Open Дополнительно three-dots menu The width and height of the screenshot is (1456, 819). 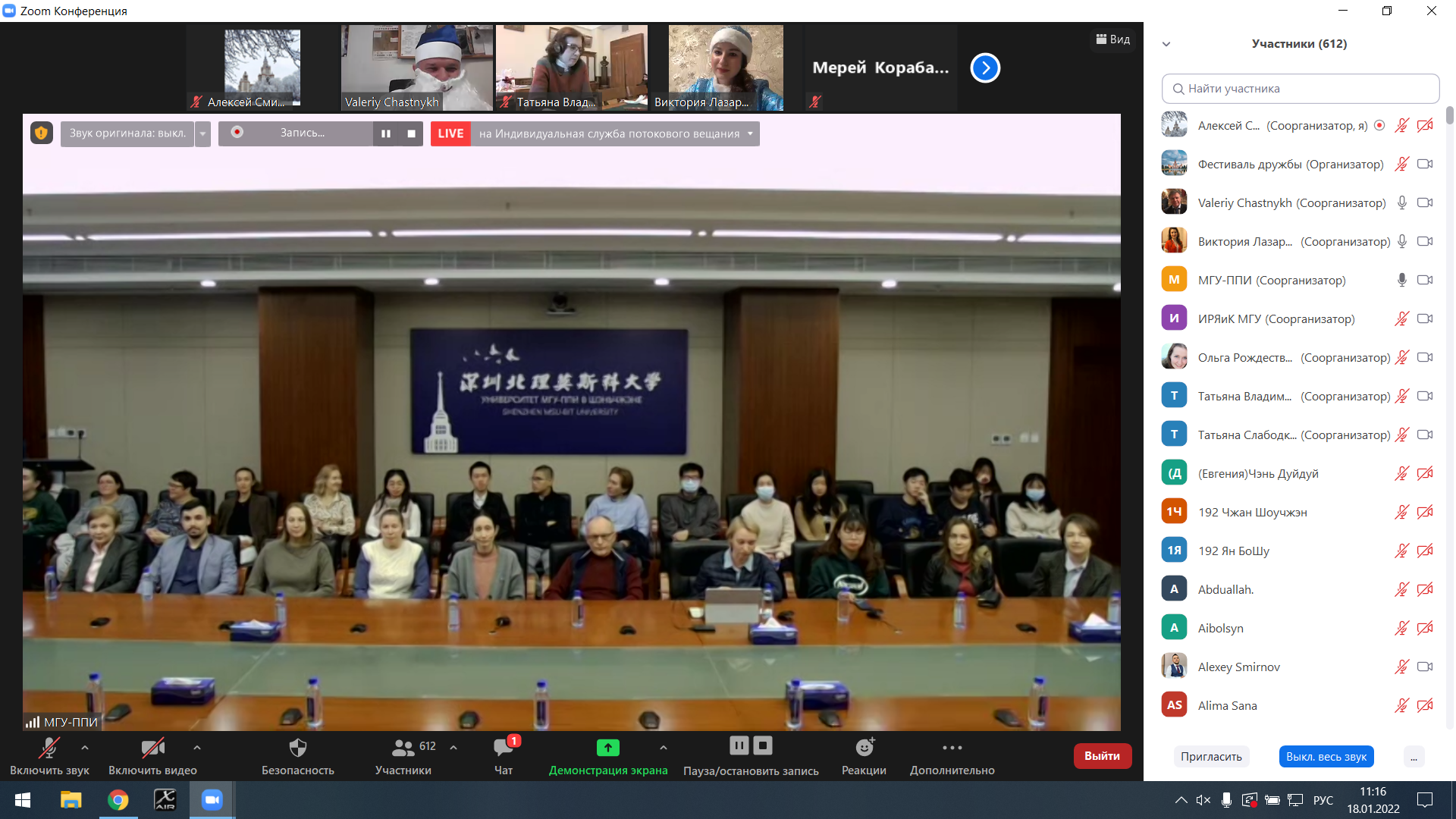coord(952,748)
